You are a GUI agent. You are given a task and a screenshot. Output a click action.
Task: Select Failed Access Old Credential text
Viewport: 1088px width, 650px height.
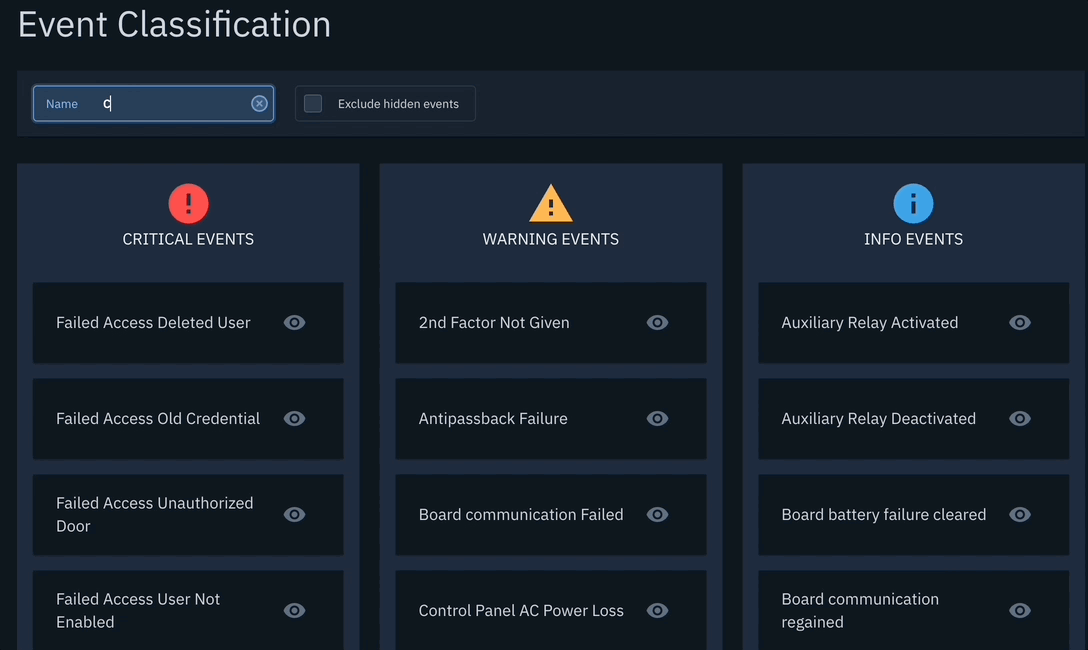pos(158,419)
